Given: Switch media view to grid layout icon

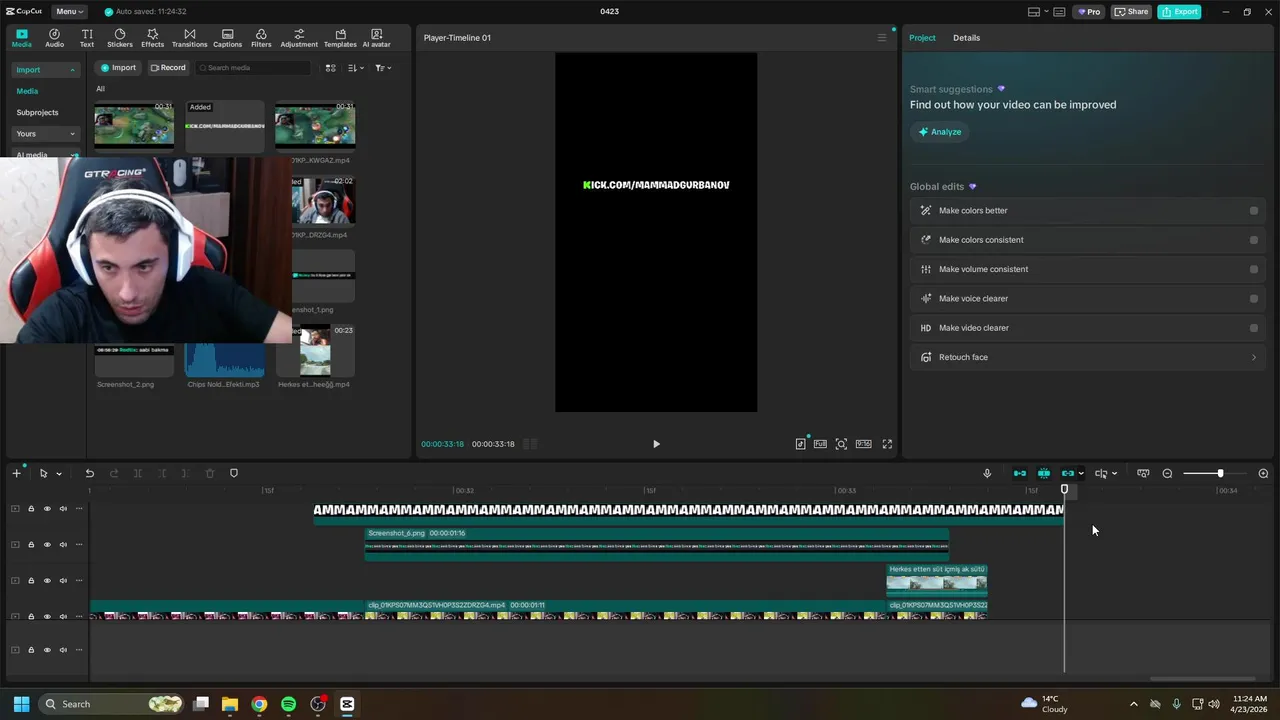Looking at the screenshot, I should 330,68.
